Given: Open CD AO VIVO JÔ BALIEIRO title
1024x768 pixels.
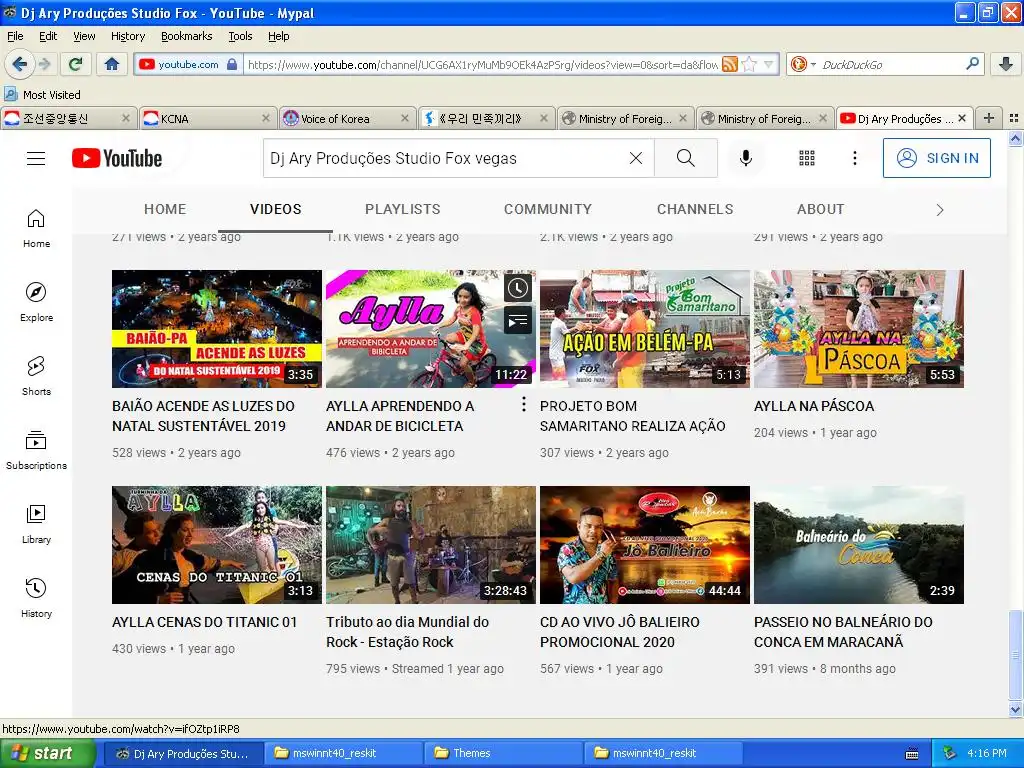Looking at the screenshot, I should pos(619,632).
